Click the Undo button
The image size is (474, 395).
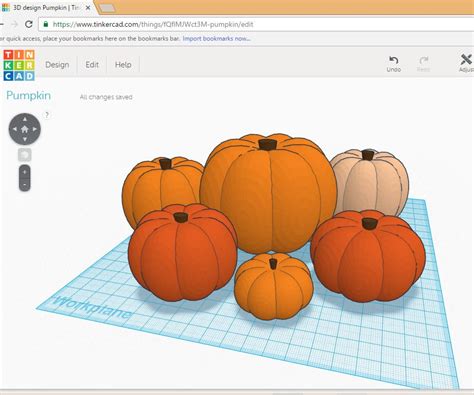pyautogui.click(x=394, y=64)
